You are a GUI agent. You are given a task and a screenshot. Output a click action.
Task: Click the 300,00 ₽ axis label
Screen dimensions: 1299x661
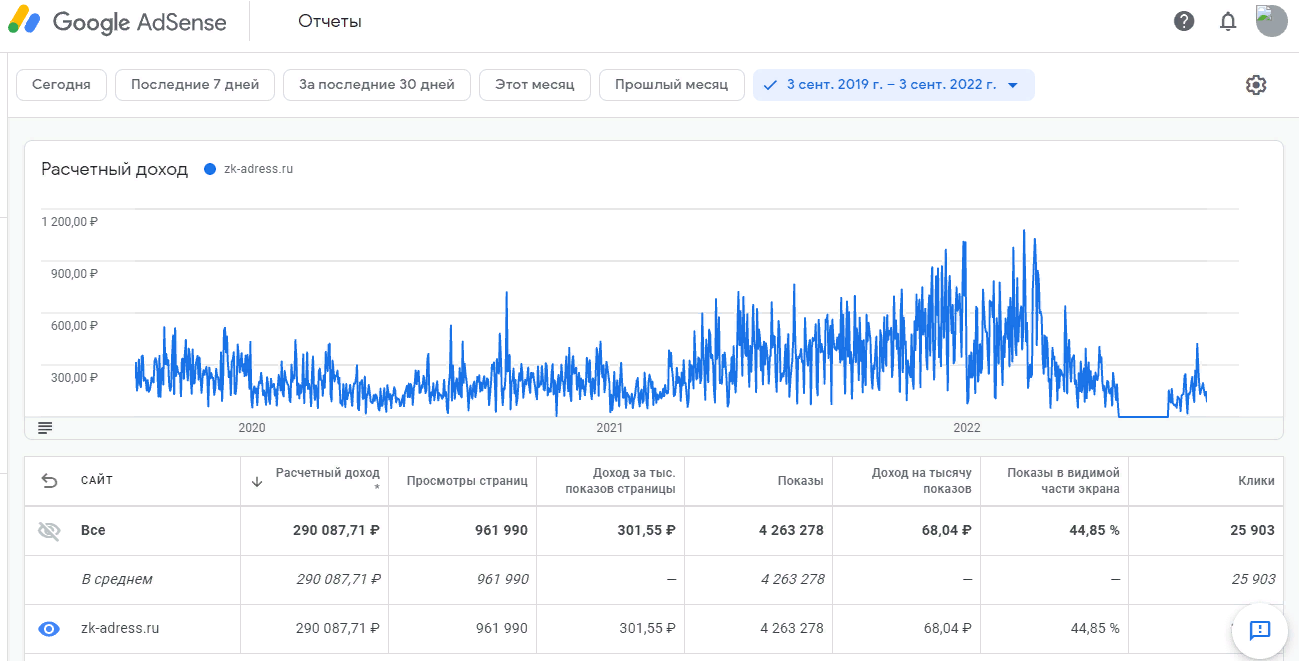click(75, 377)
